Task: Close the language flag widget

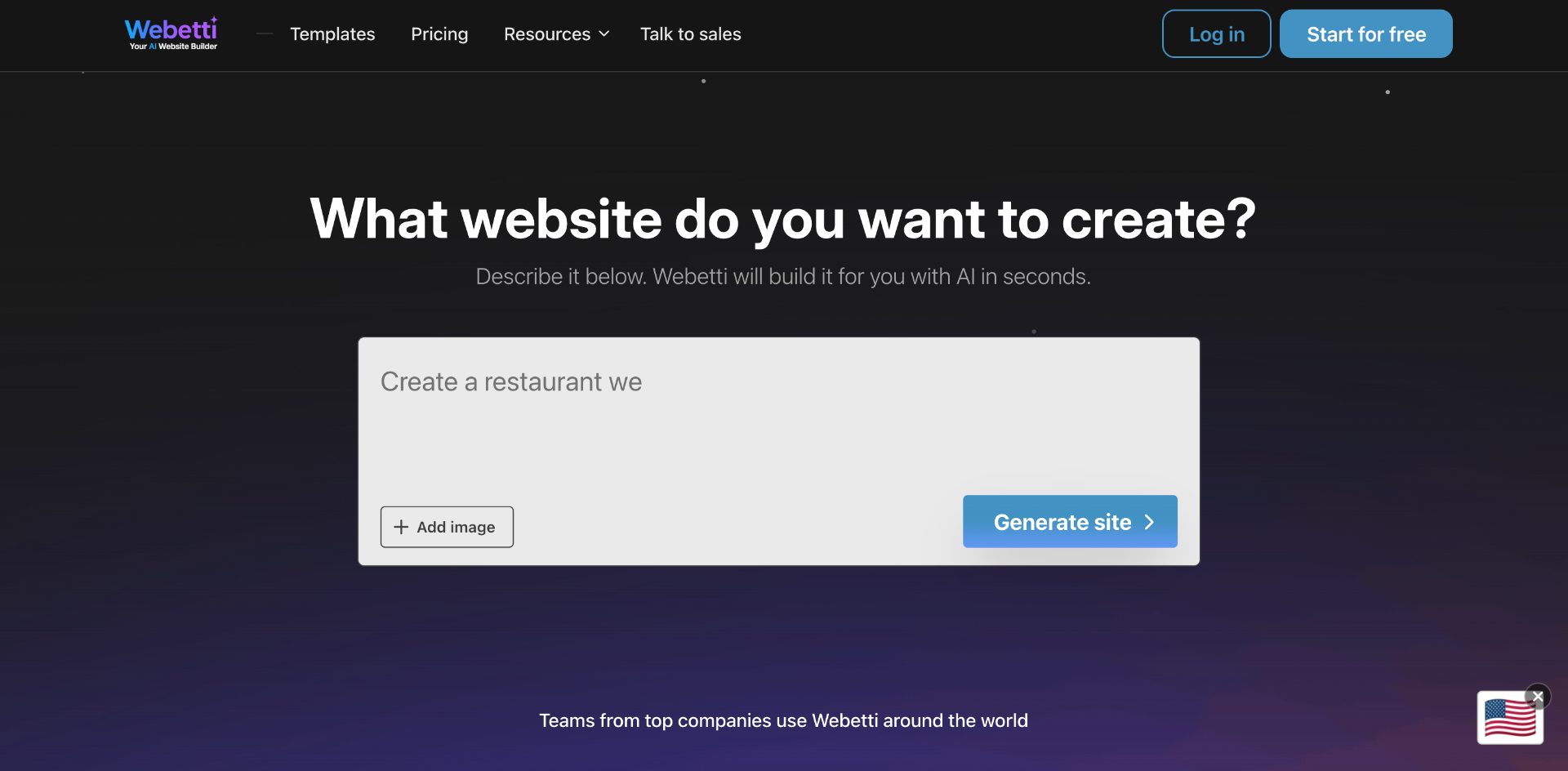Action: (1538, 697)
